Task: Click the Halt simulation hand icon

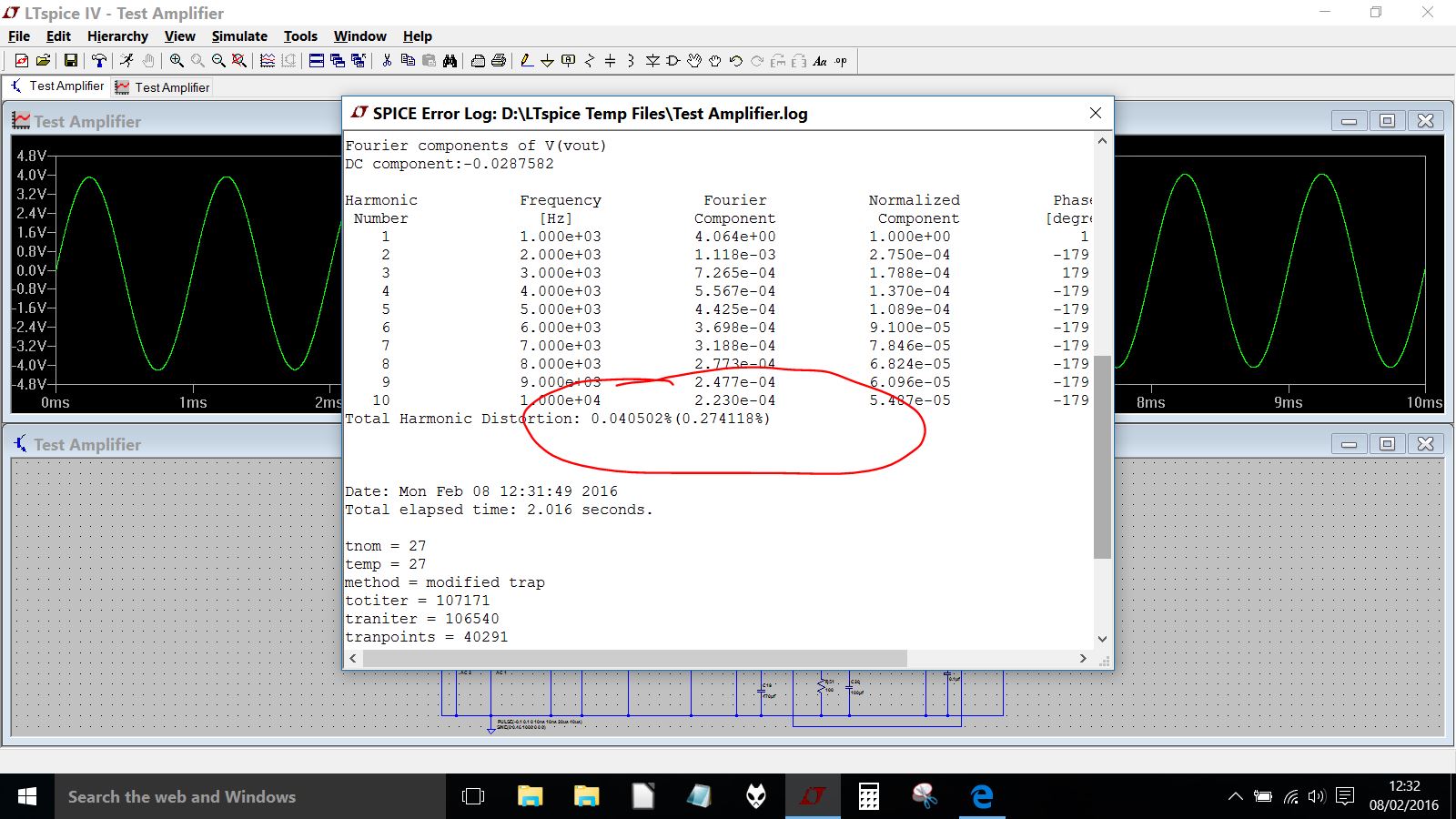Action: 148,61
